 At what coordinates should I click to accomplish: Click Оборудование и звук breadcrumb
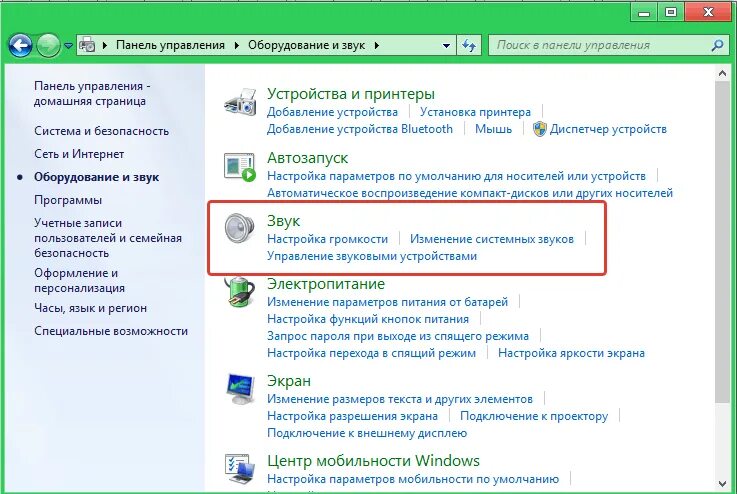click(306, 45)
